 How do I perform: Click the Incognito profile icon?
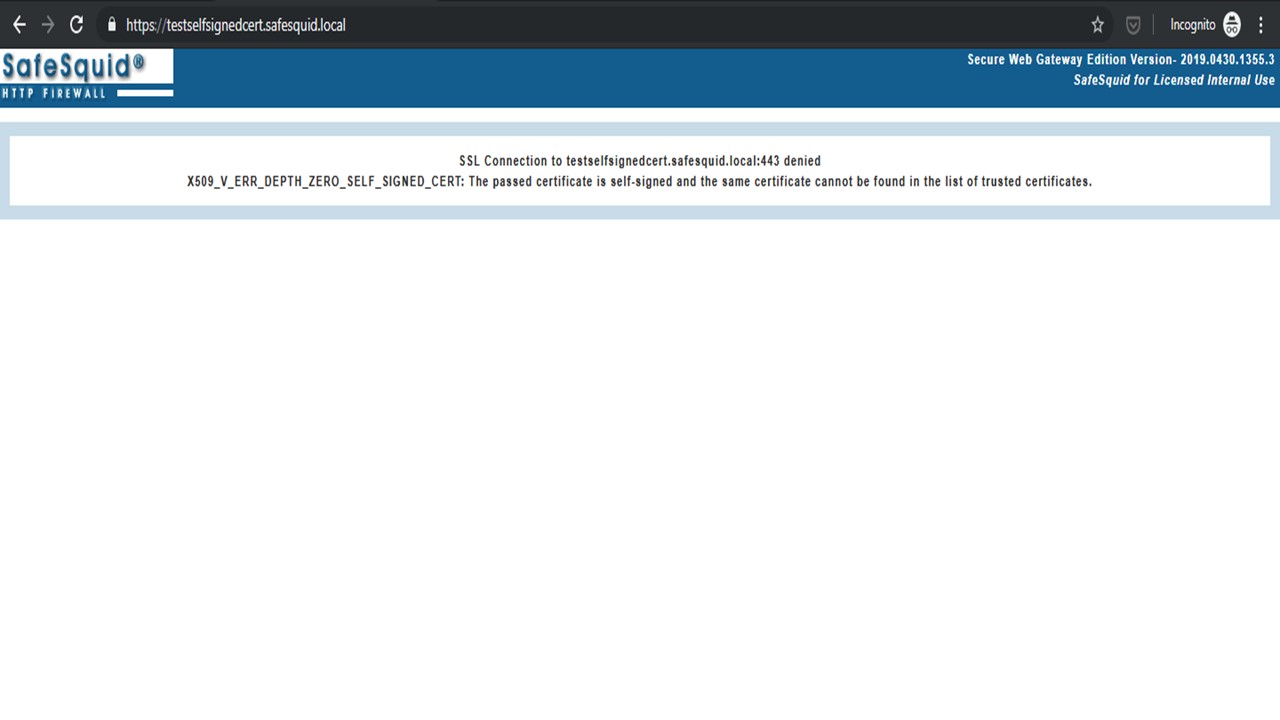pos(1232,25)
